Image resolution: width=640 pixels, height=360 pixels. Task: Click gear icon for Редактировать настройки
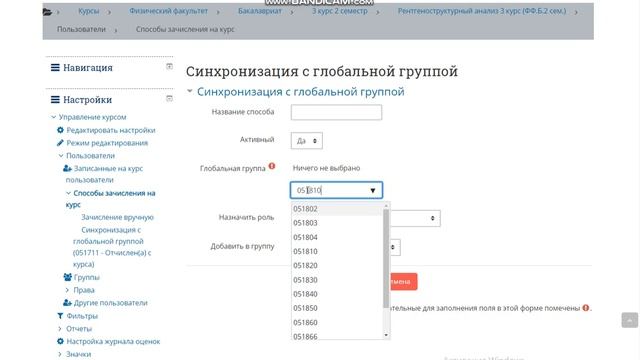[60, 130]
